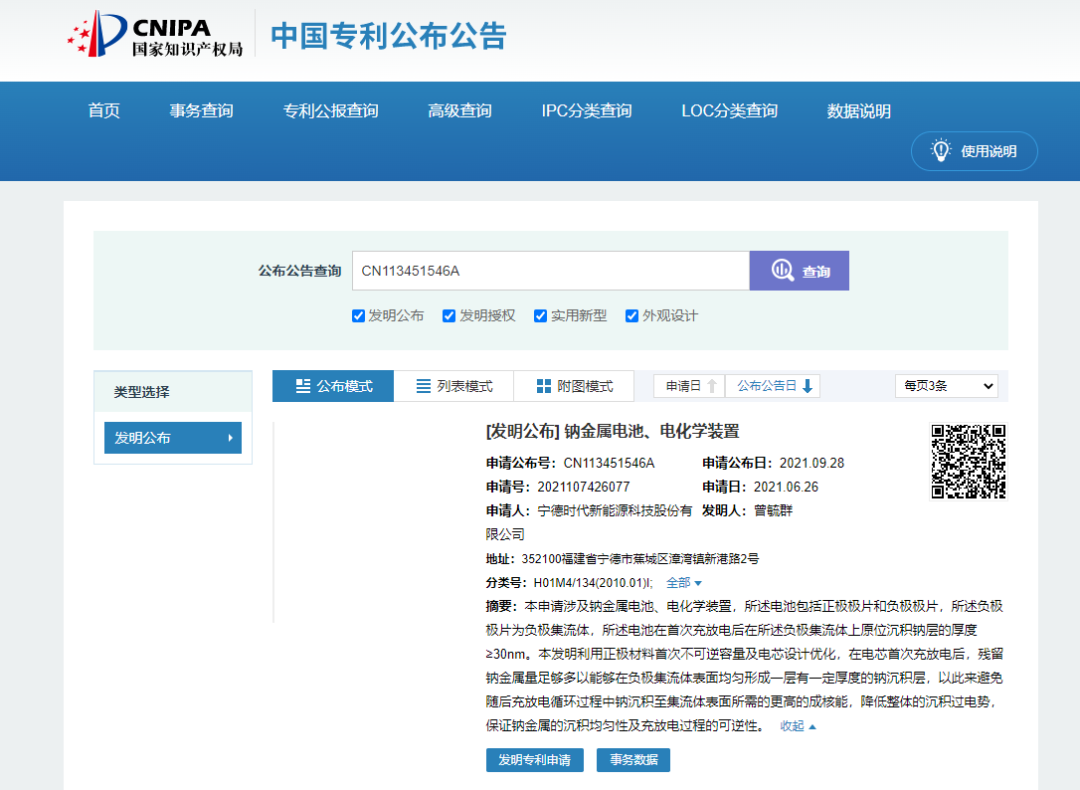Go to IPC分类查询 menu item

pos(586,111)
